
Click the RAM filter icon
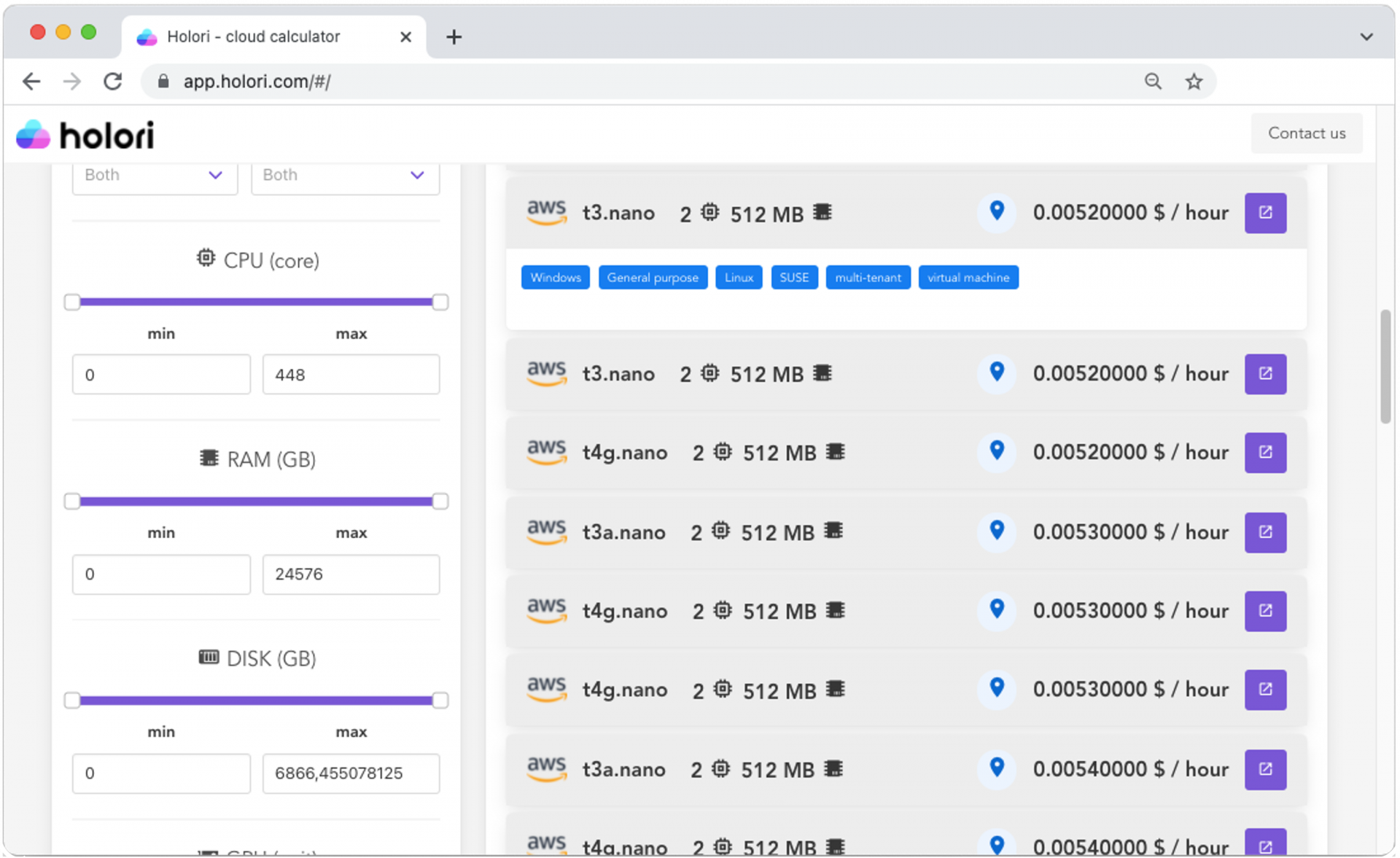204,459
